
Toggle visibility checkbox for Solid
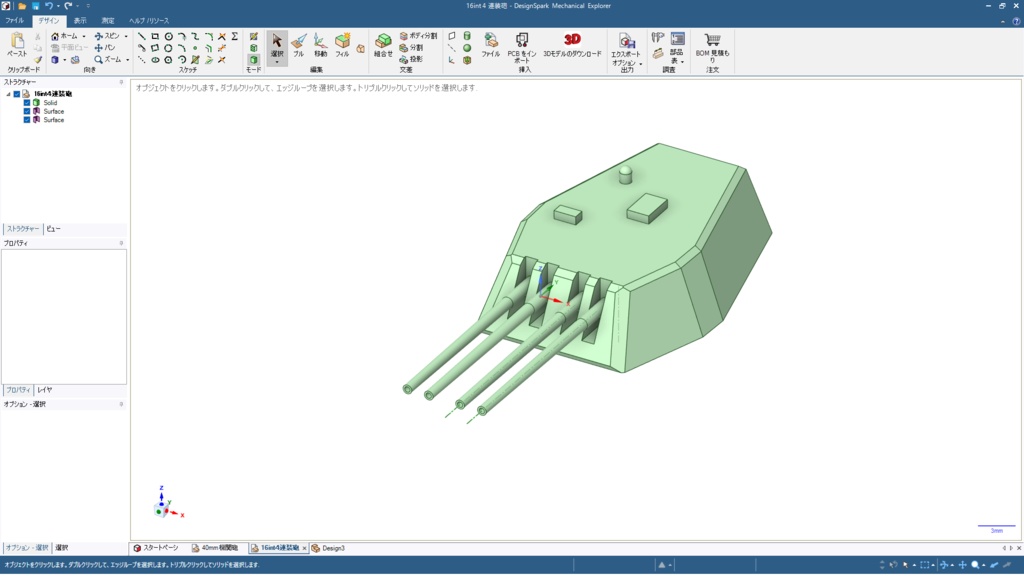pyautogui.click(x=27, y=103)
